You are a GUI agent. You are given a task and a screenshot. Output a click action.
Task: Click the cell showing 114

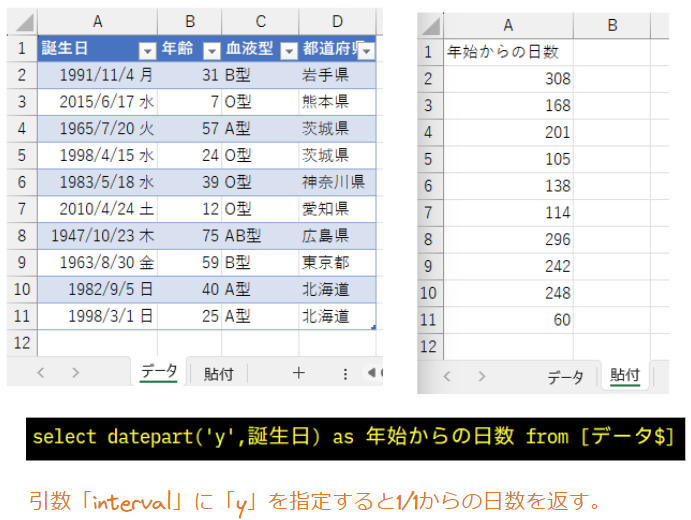(508, 213)
